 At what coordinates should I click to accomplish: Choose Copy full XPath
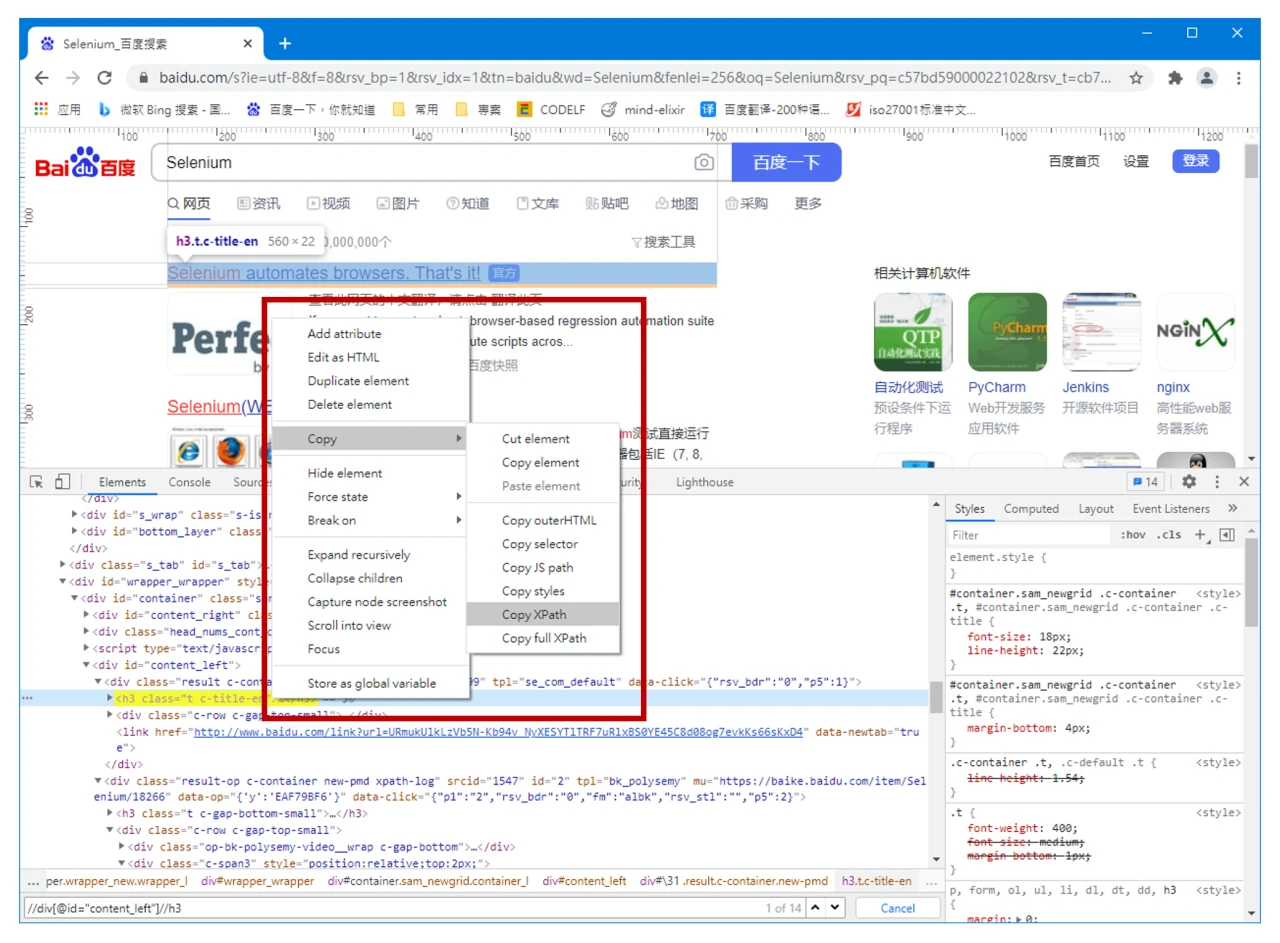click(x=544, y=638)
